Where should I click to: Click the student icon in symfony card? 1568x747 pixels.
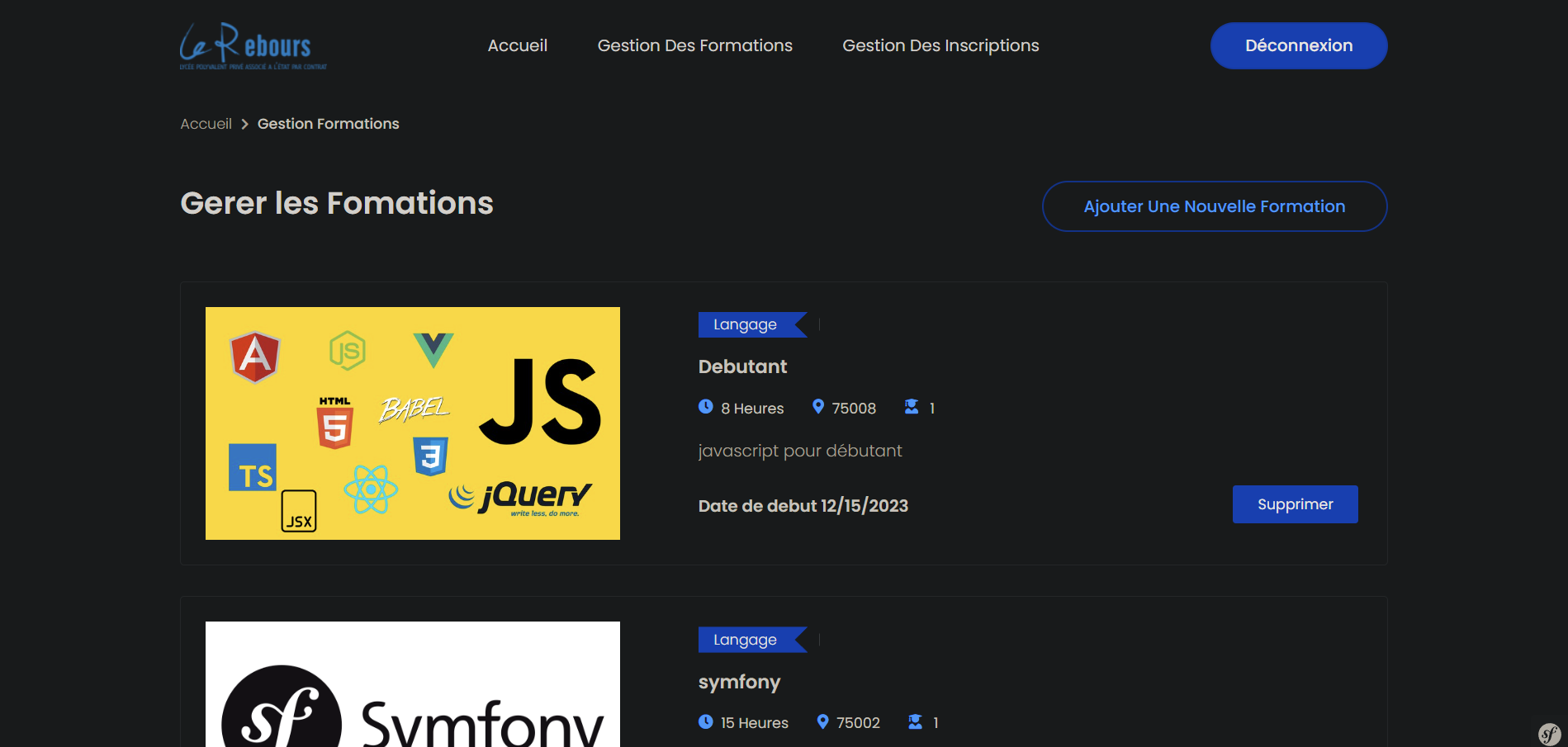(x=916, y=721)
